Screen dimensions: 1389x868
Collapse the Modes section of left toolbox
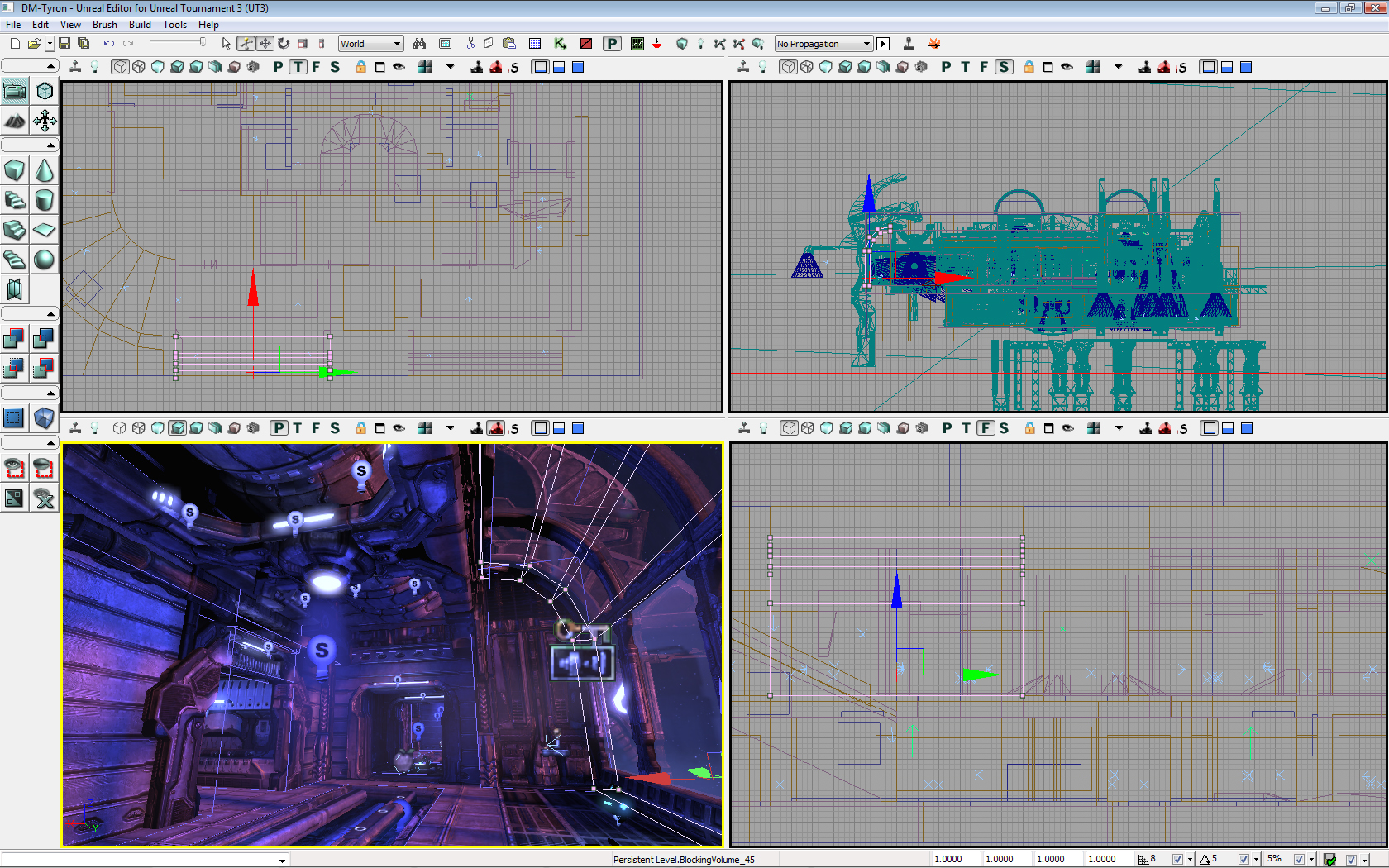pos(30,66)
